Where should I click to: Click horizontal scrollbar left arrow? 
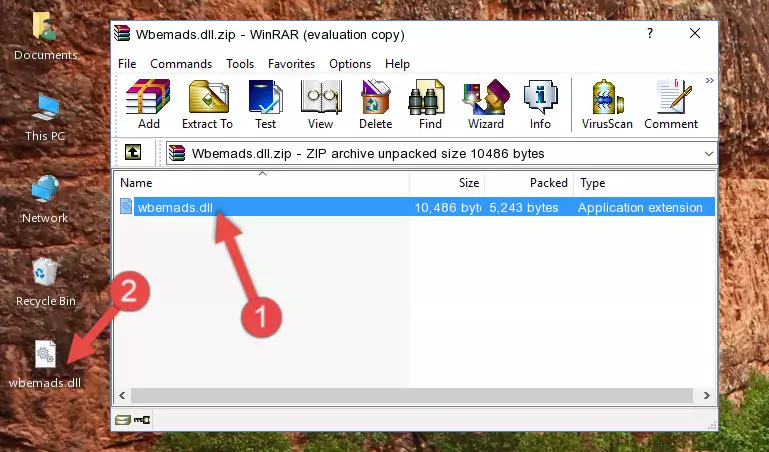pos(122,395)
